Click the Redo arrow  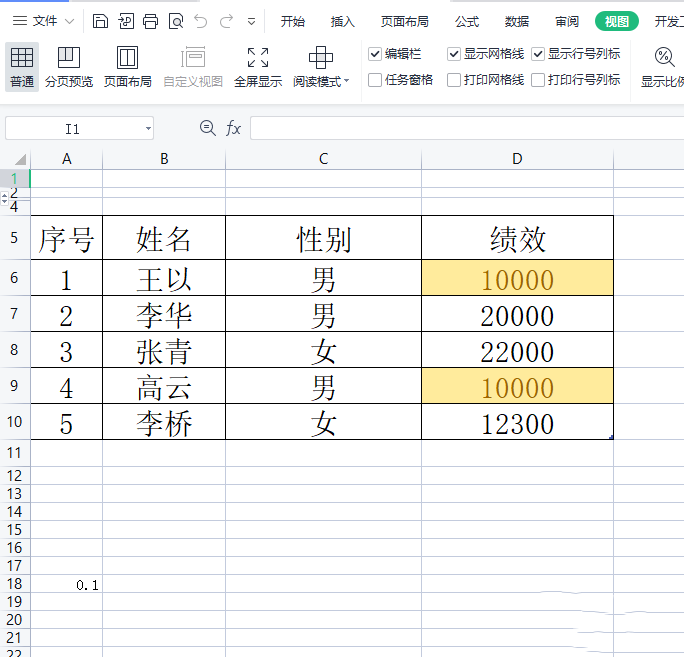[x=226, y=21]
